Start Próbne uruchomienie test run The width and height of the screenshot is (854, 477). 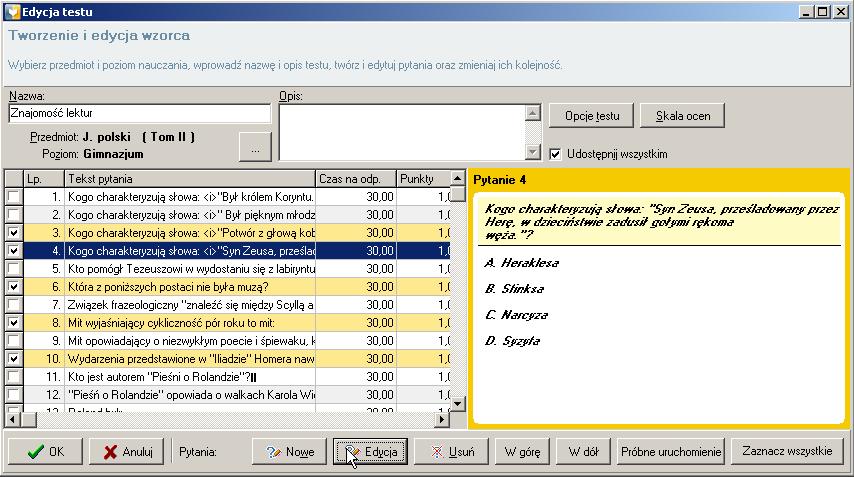pos(671,451)
